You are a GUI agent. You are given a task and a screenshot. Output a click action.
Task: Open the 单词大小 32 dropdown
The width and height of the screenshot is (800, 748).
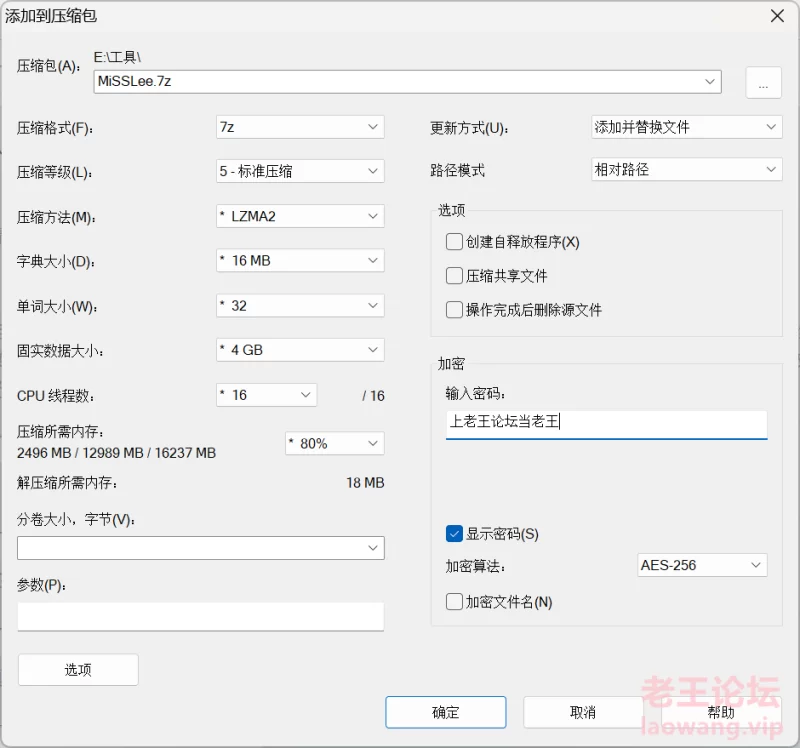[x=300, y=305]
